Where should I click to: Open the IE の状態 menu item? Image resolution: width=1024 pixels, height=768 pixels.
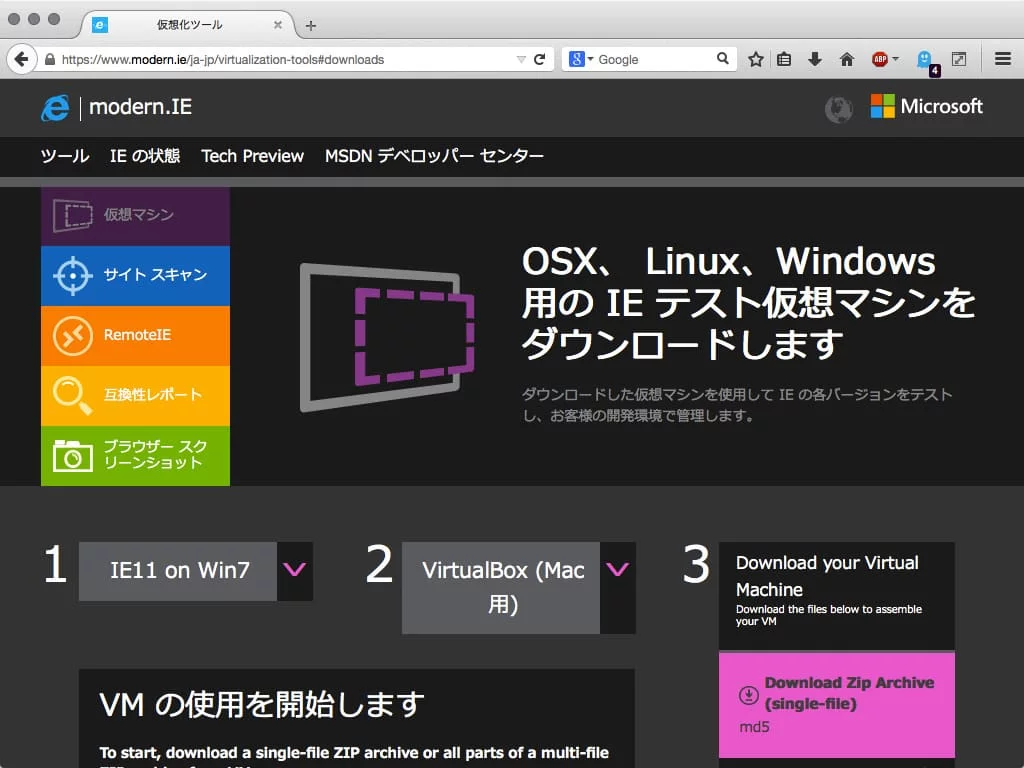pos(145,156)
